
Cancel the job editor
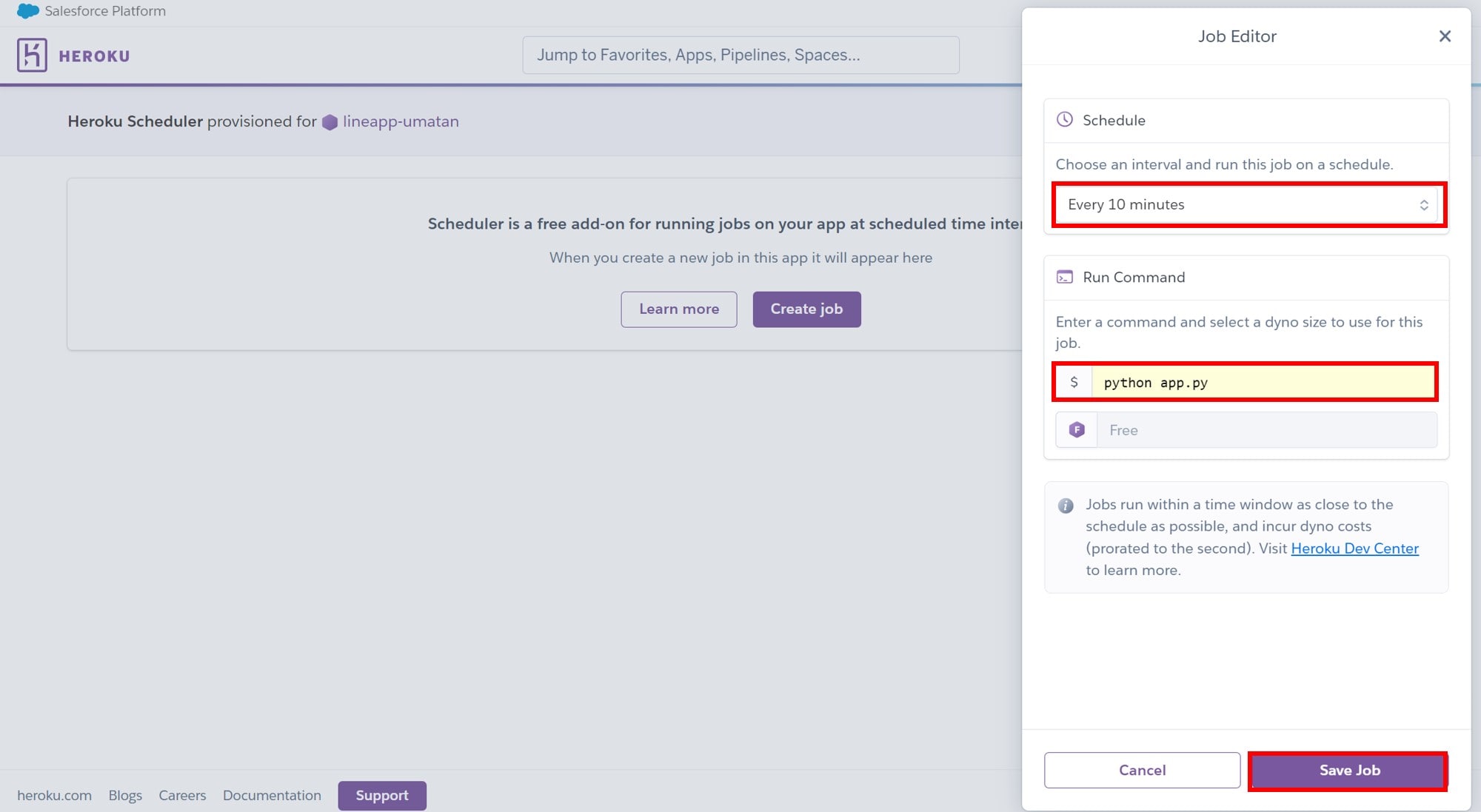(1142, 771)
